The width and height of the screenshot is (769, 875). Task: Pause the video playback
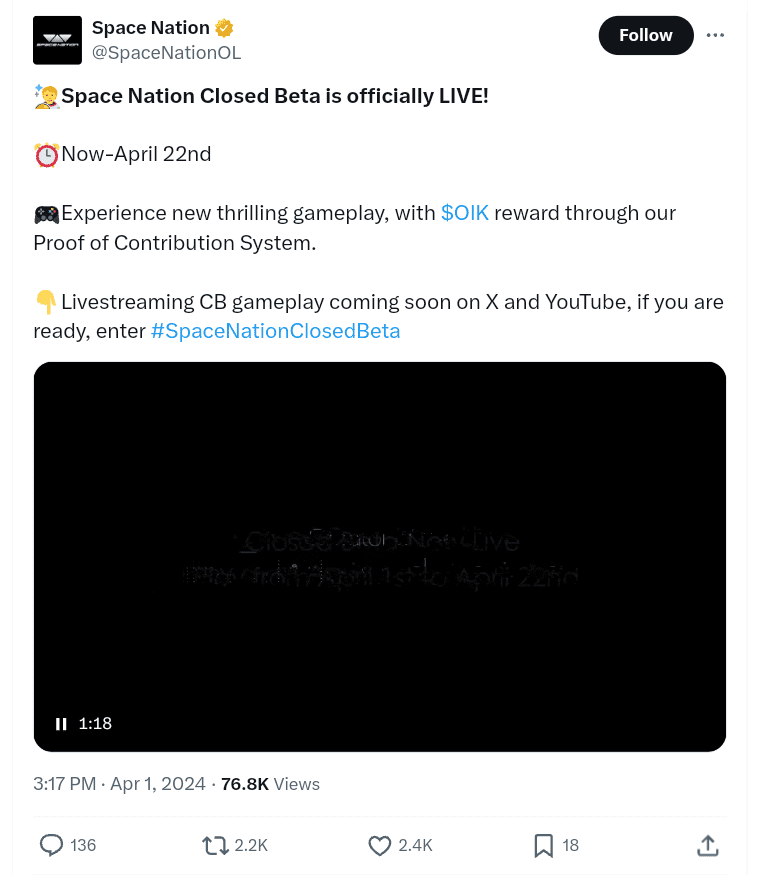pyautogui.click(x=61, y=723)
